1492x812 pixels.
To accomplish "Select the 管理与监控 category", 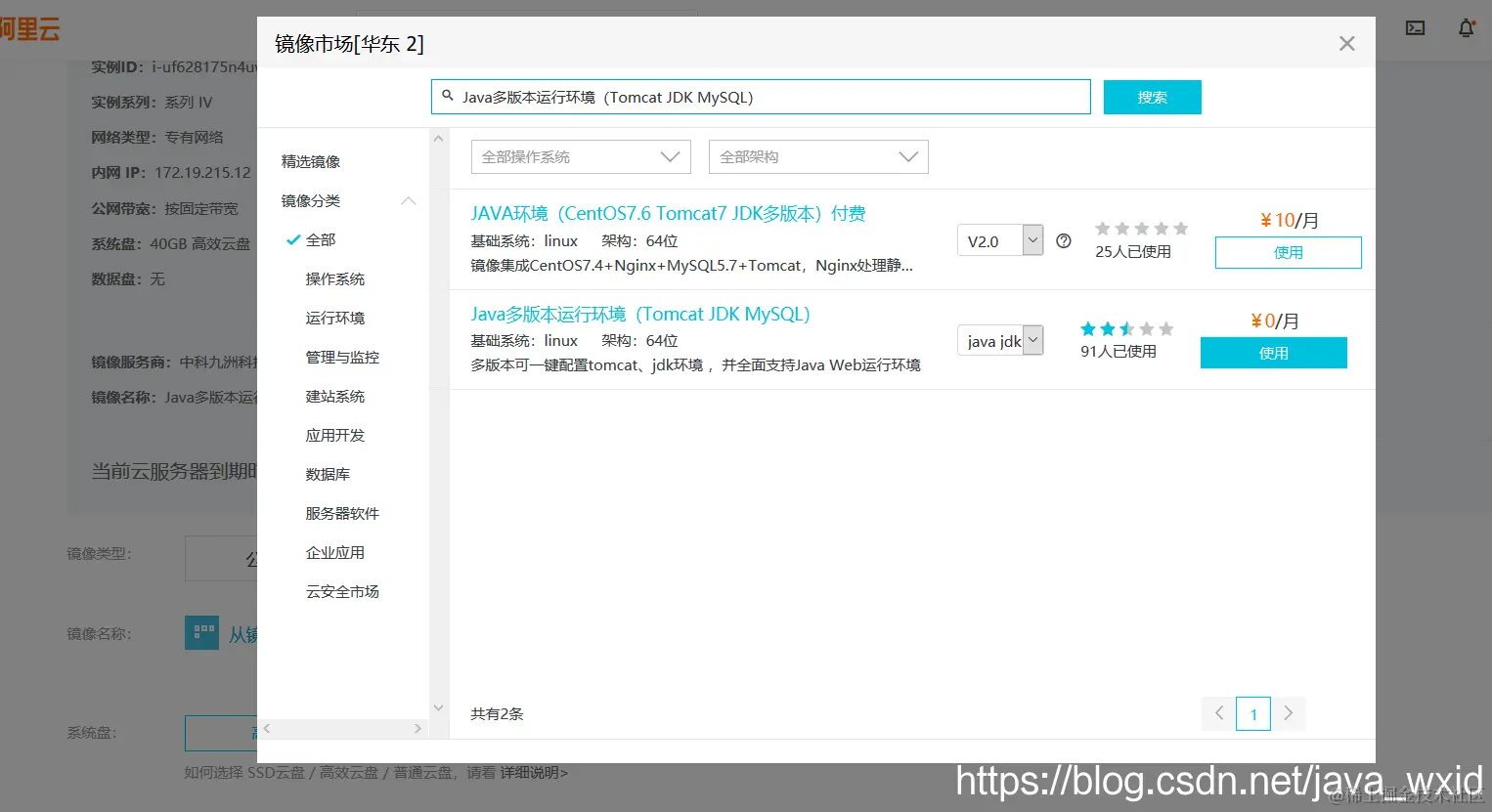I will pyautogui.click(x=342, y=357).
